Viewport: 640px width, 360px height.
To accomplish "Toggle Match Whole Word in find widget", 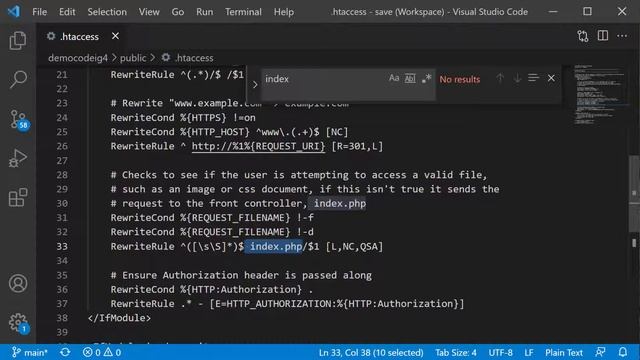I will [x=410, y=78].
